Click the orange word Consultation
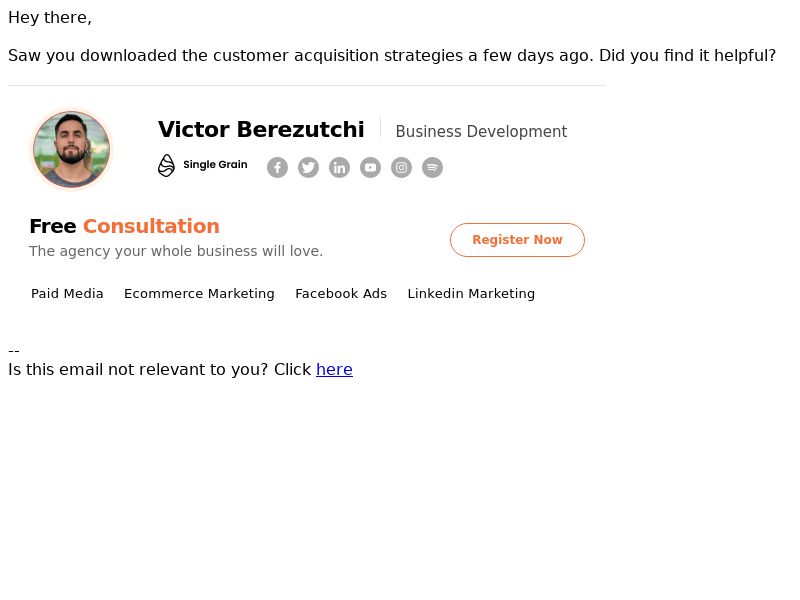Screen dimensions: 800x600 coord(152,226)
